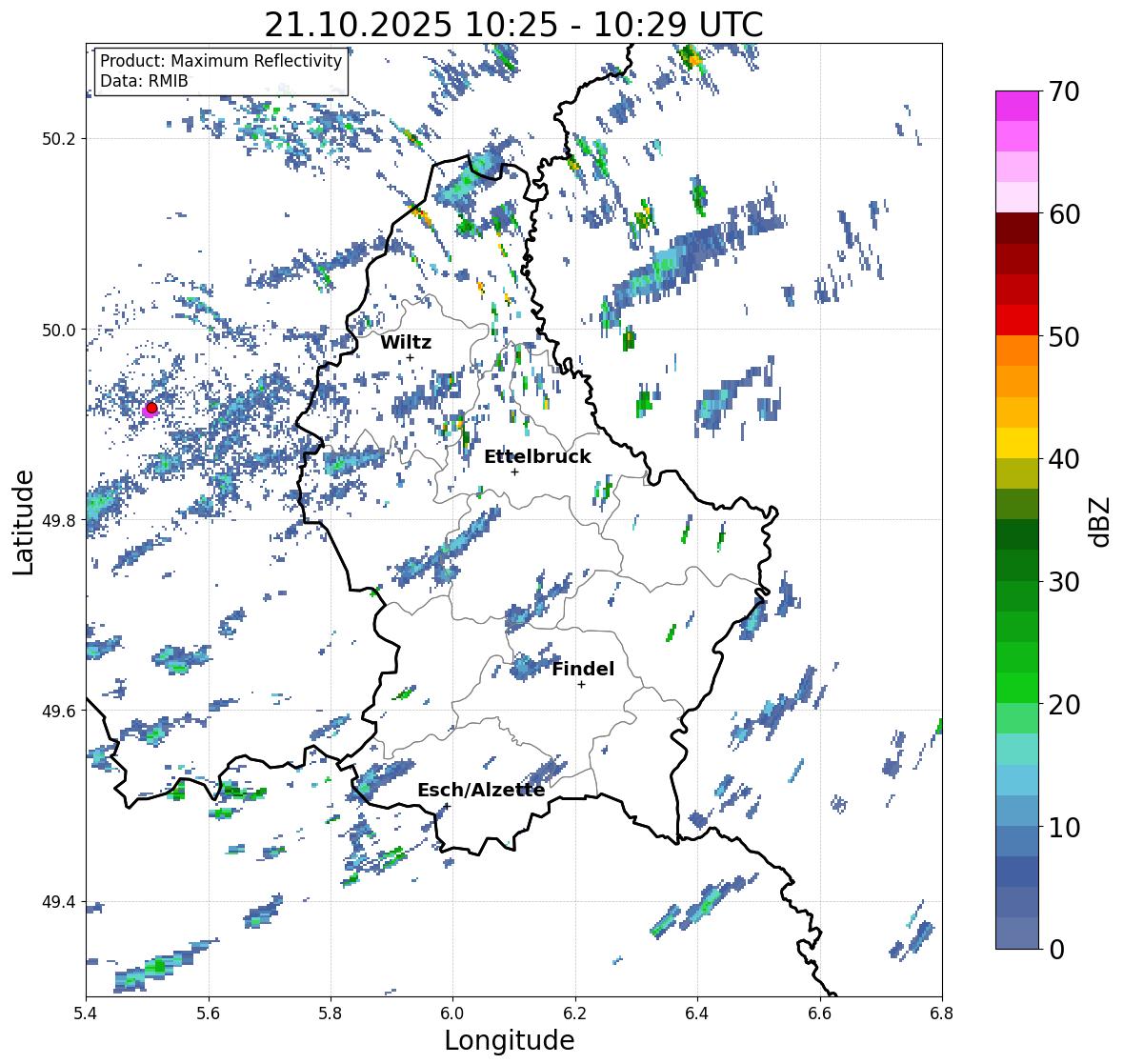Click the 5.6 longitude tick label

coord(209,1014)
